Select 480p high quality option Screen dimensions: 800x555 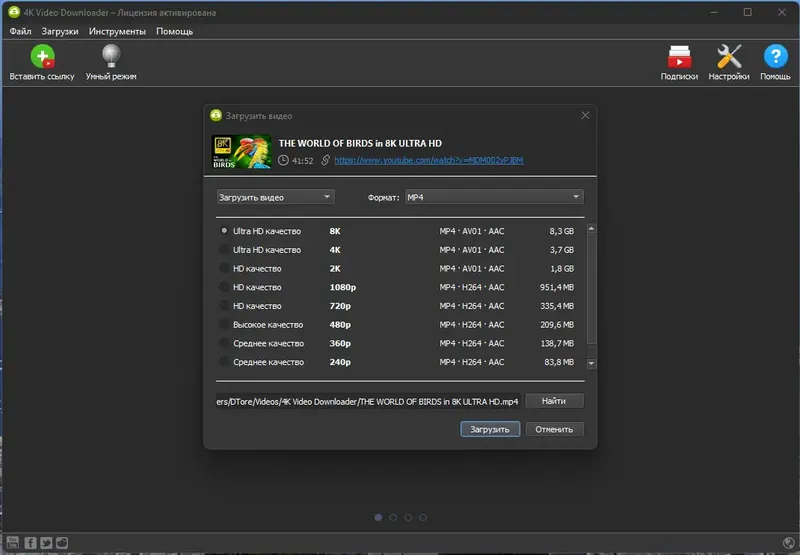coord(224,324)
